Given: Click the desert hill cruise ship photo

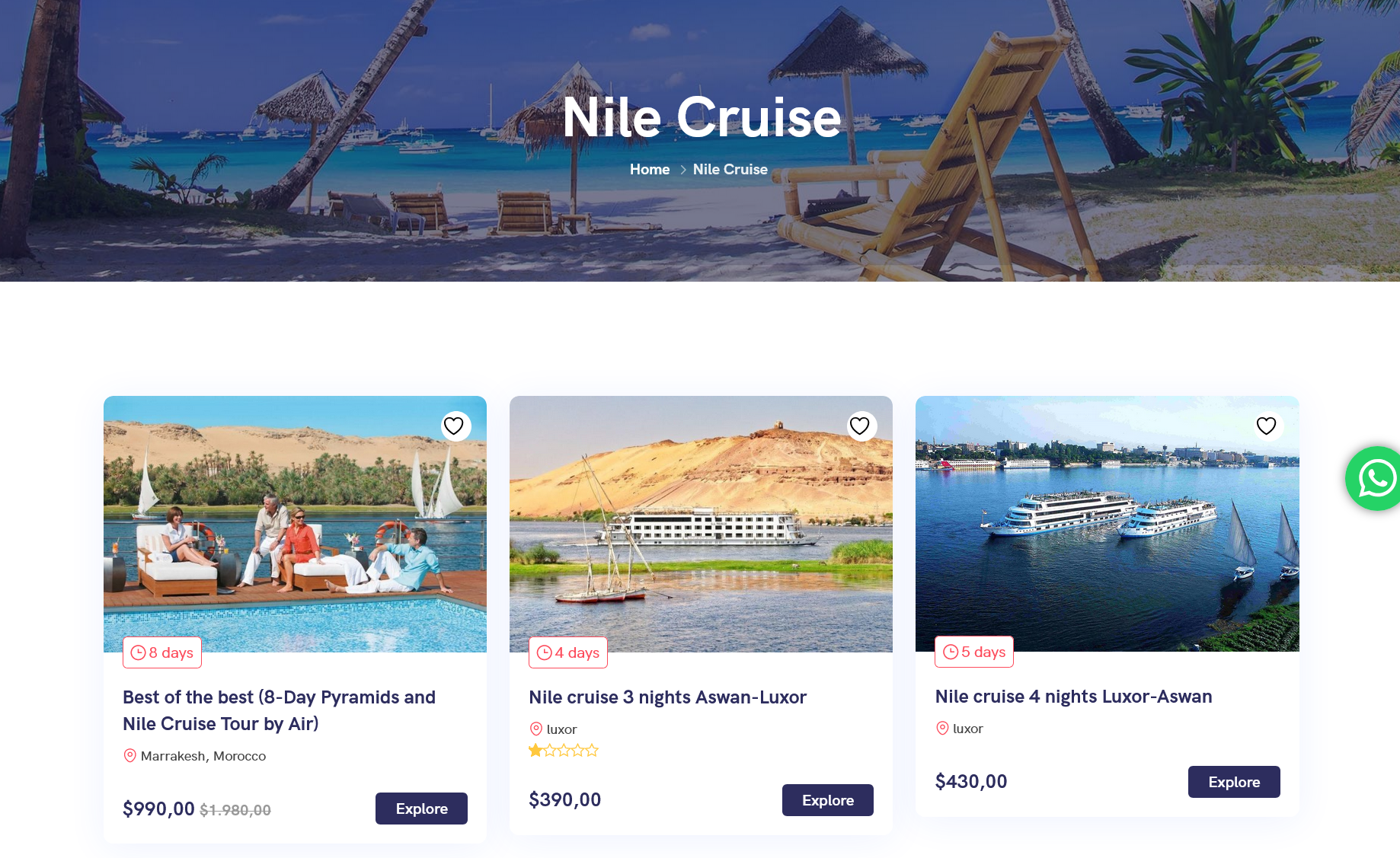Looking at the screenshot, I should click(x=701, y=525).
